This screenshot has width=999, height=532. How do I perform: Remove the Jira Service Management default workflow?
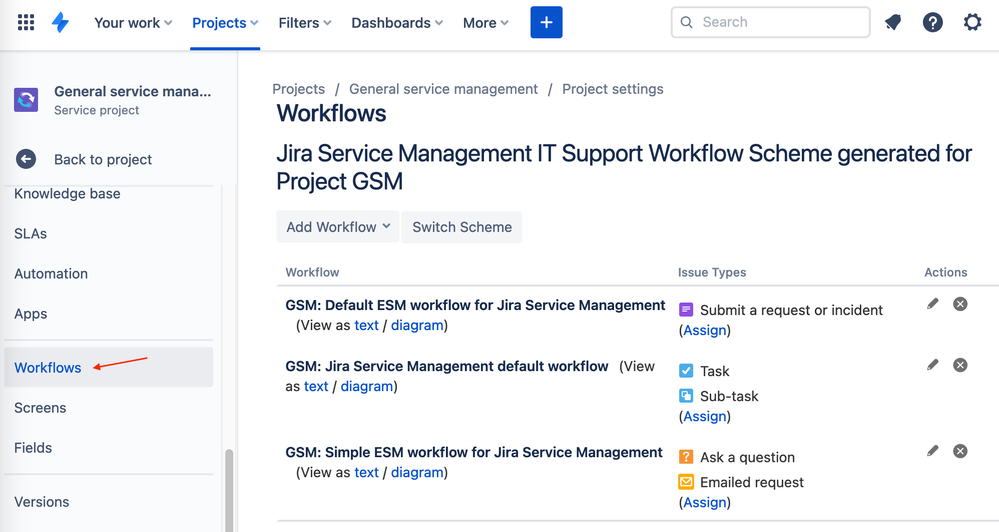960,365
